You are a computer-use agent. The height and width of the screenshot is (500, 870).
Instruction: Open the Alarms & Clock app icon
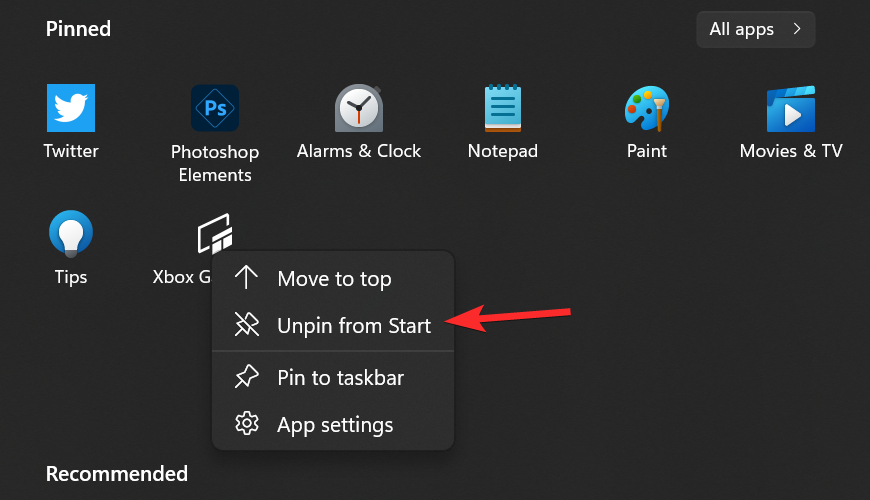[358, 108]
